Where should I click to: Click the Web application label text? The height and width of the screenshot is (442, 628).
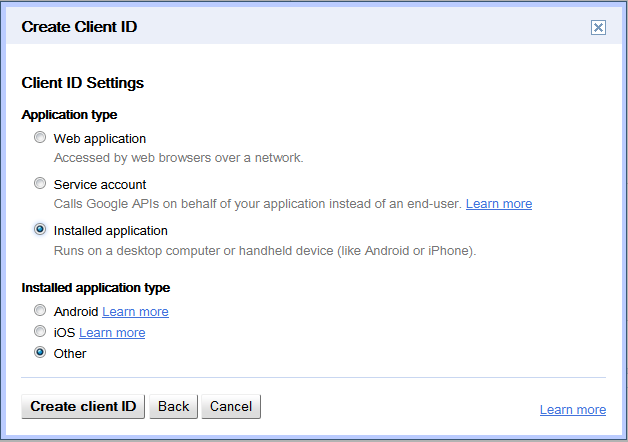coord(100,139)
